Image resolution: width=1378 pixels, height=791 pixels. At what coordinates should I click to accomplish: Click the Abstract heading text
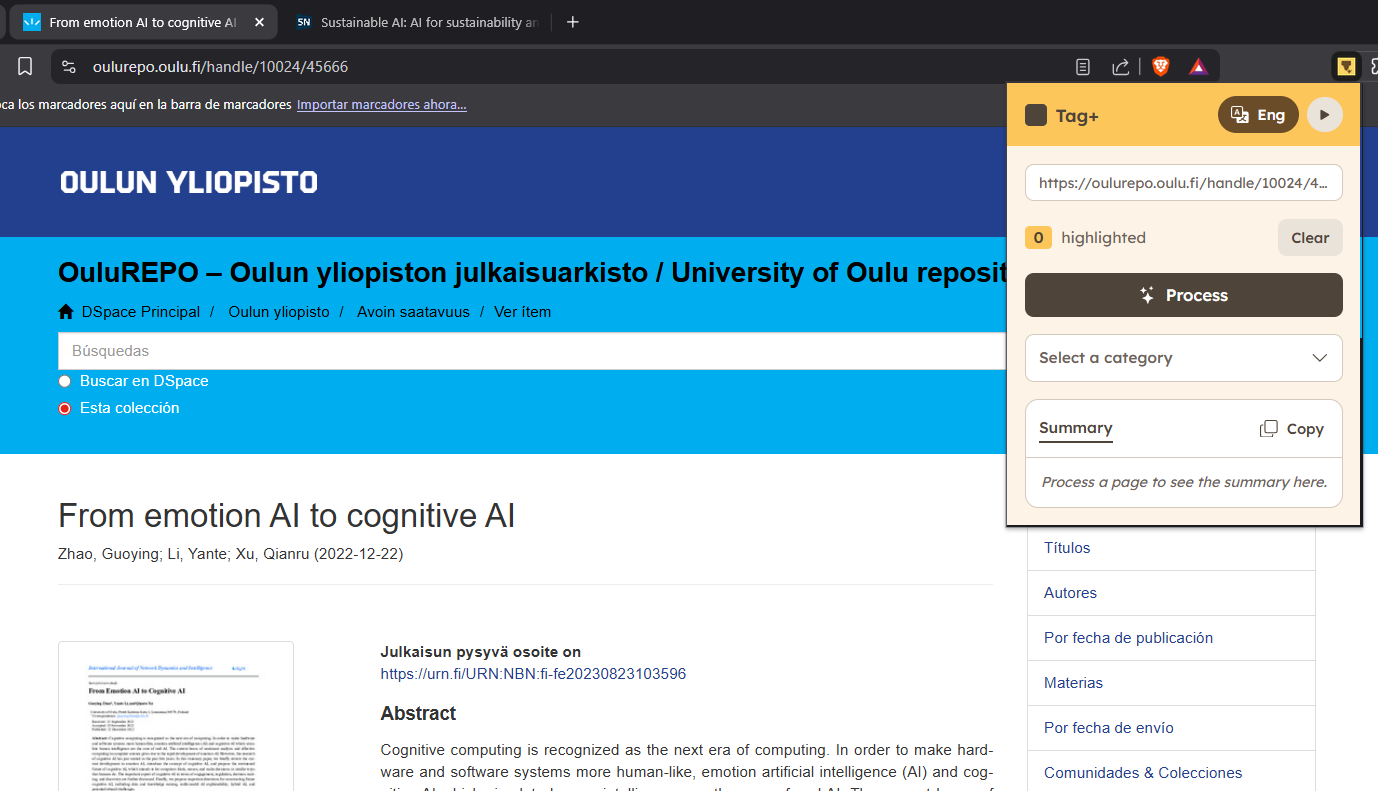(418, 713)
